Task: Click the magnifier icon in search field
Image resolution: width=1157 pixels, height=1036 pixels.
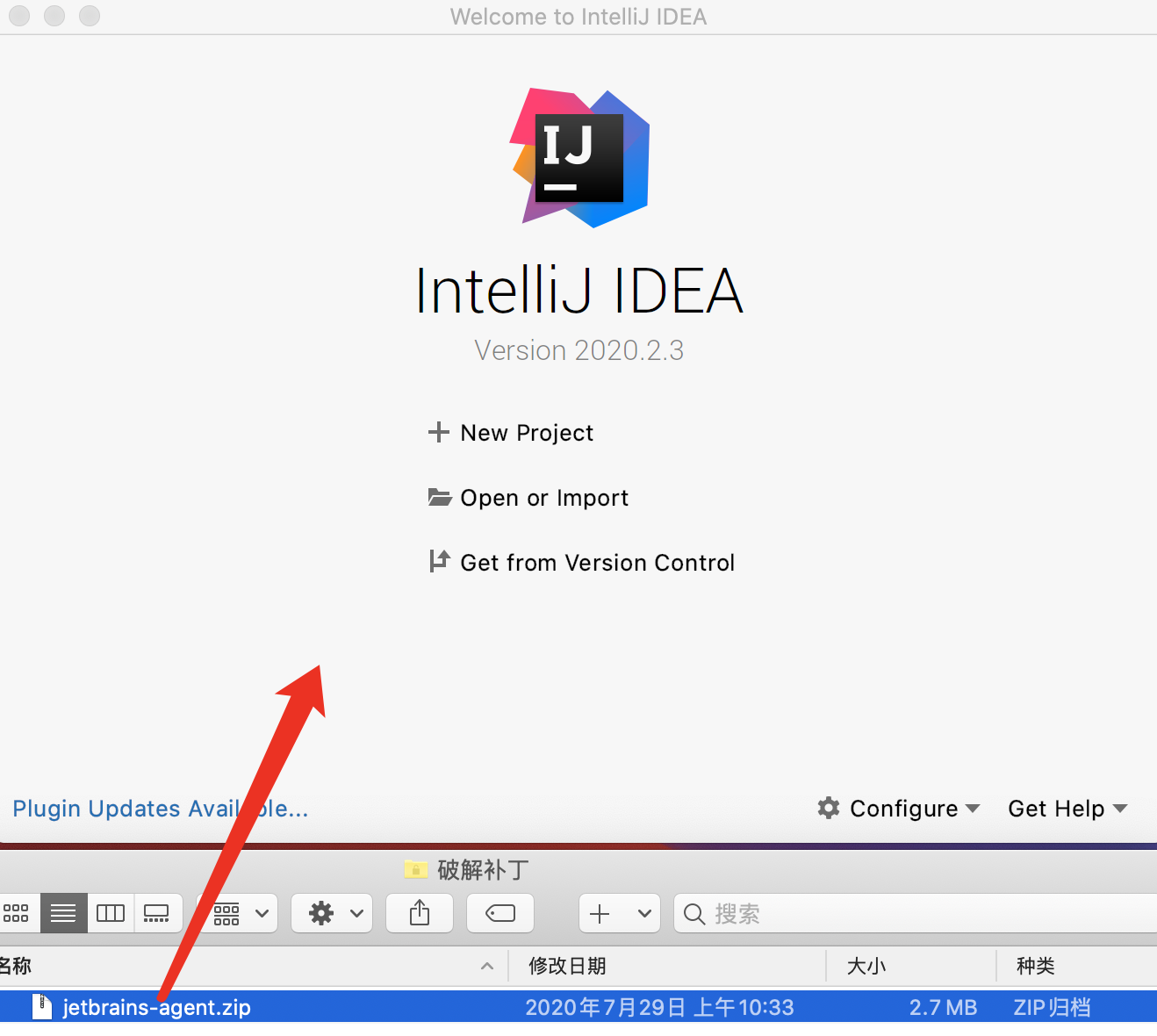Action: [694, 914]
